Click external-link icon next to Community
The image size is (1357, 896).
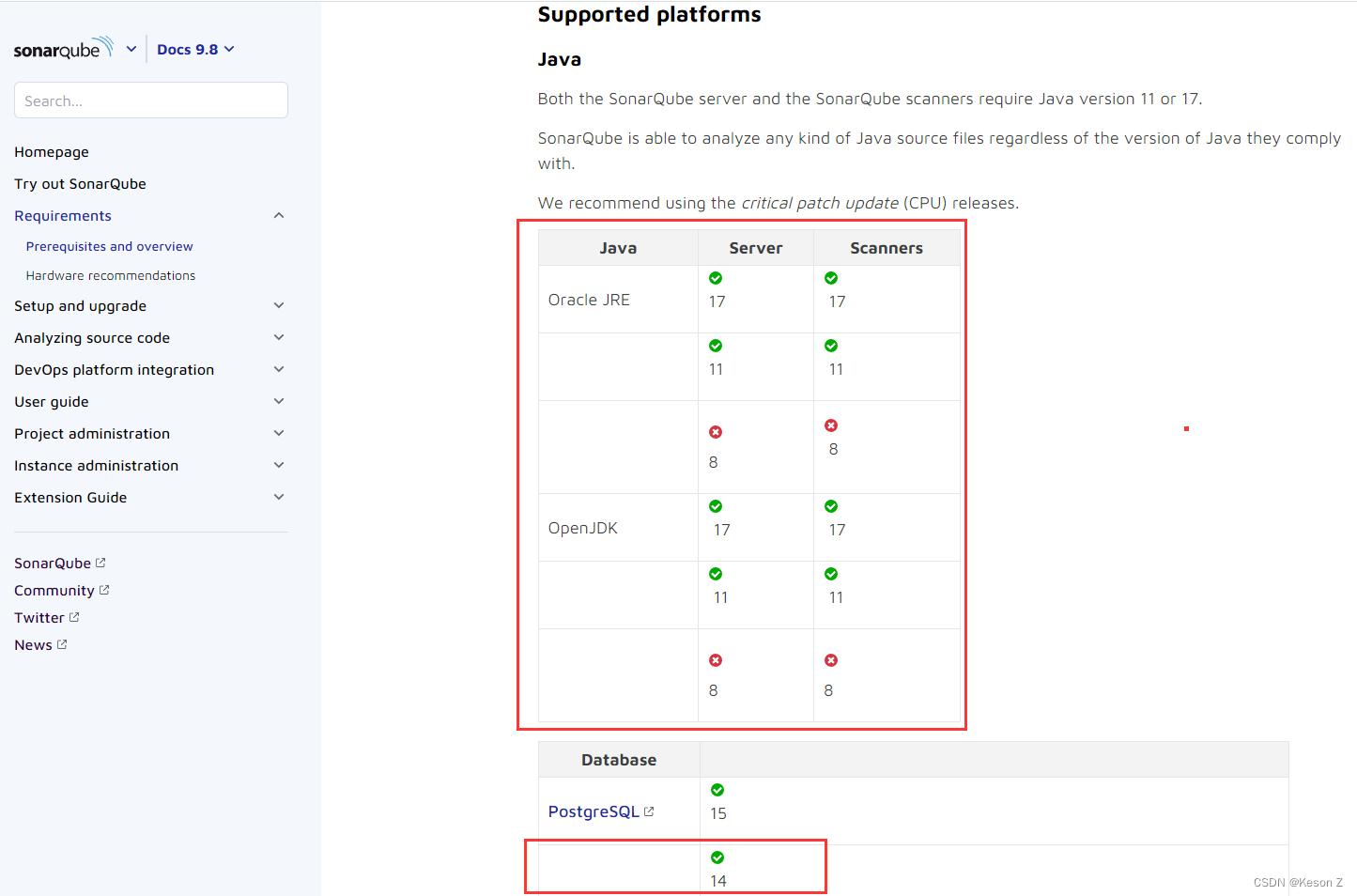pos(104,590)
